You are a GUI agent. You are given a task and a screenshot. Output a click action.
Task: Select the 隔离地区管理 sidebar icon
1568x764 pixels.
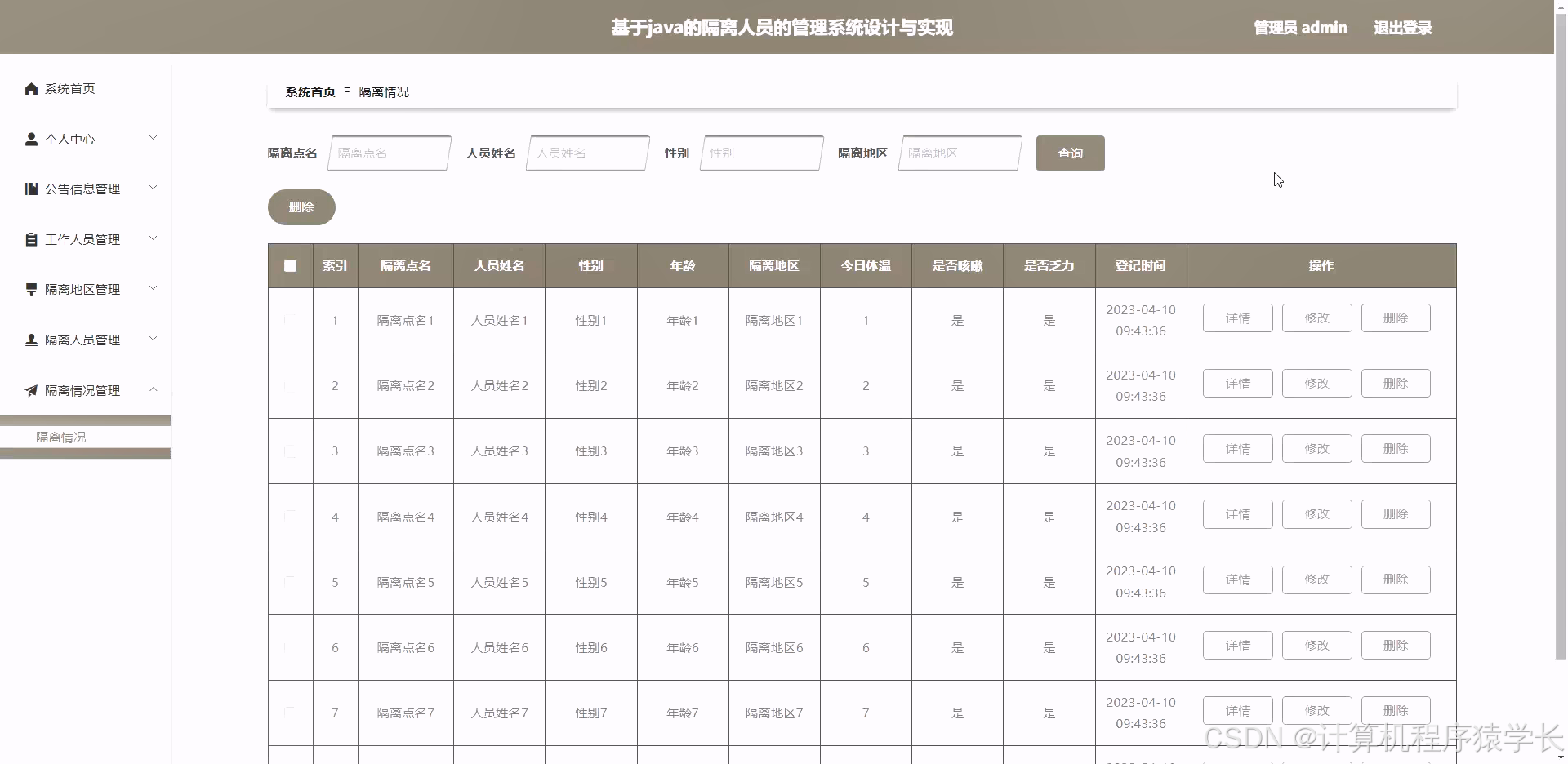[31, 289]
